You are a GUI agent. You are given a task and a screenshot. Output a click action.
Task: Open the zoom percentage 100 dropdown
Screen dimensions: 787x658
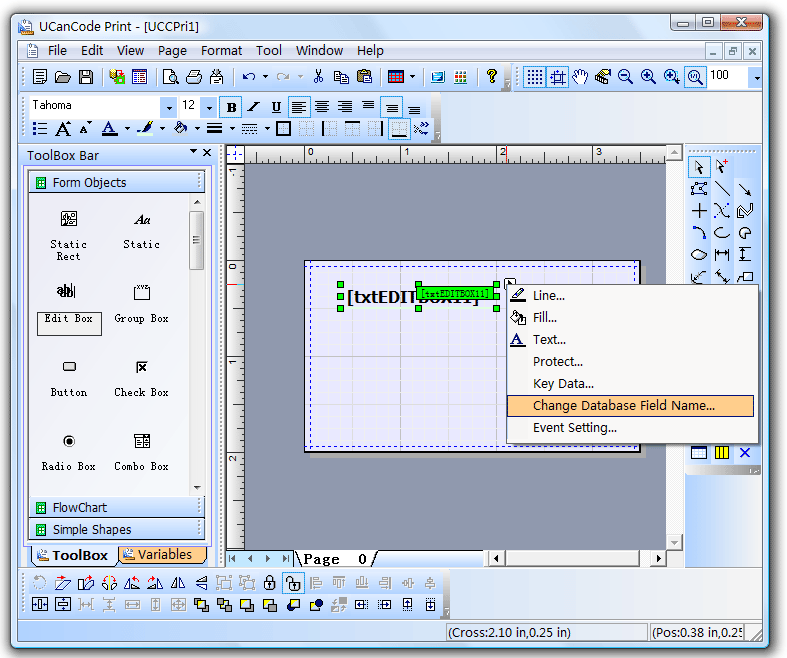[x=755, y=77]
